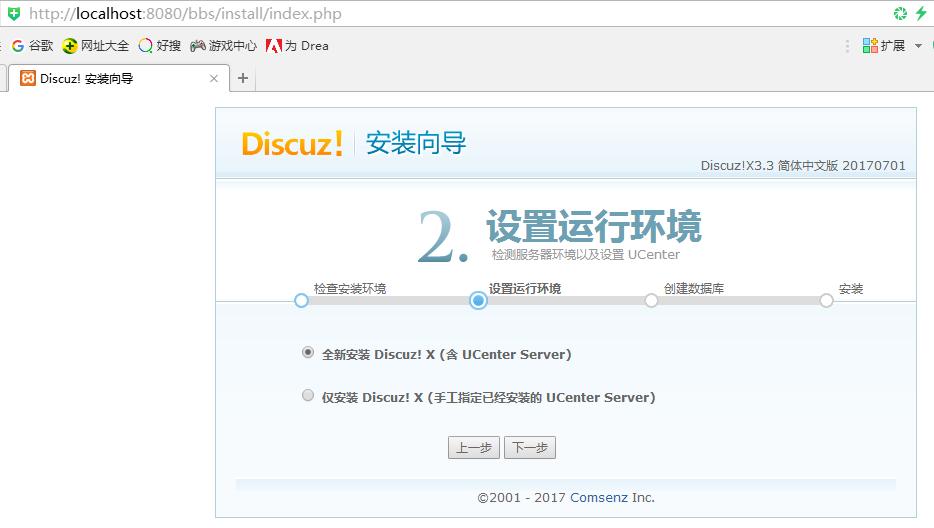Click the 检查安装环境 step marker
Image resolution: width=934 pixels, height=528 pixels.
pyautogui.click(x=301, y=300)
